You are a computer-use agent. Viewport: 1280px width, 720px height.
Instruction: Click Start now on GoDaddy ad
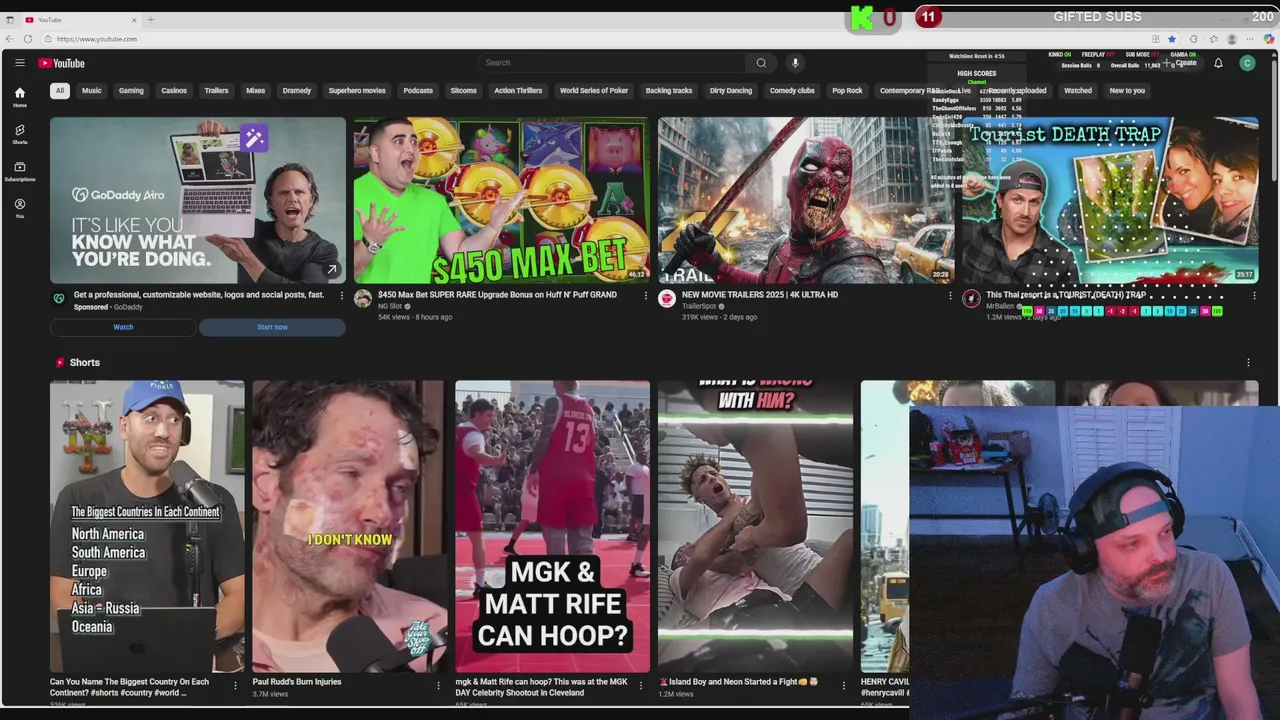[x=272, y=327]
